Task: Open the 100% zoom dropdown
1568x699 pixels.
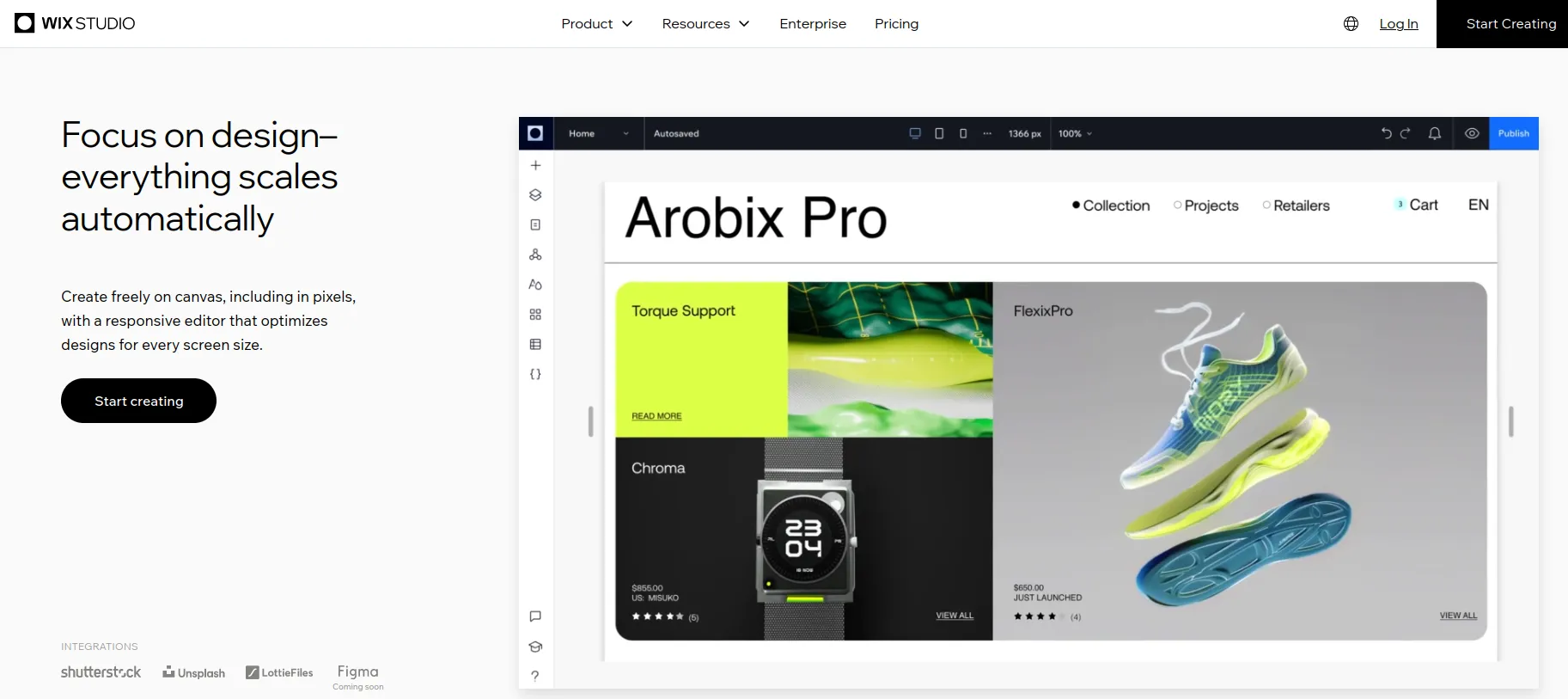Action: pyautogui.click(x=1076, y=133)
